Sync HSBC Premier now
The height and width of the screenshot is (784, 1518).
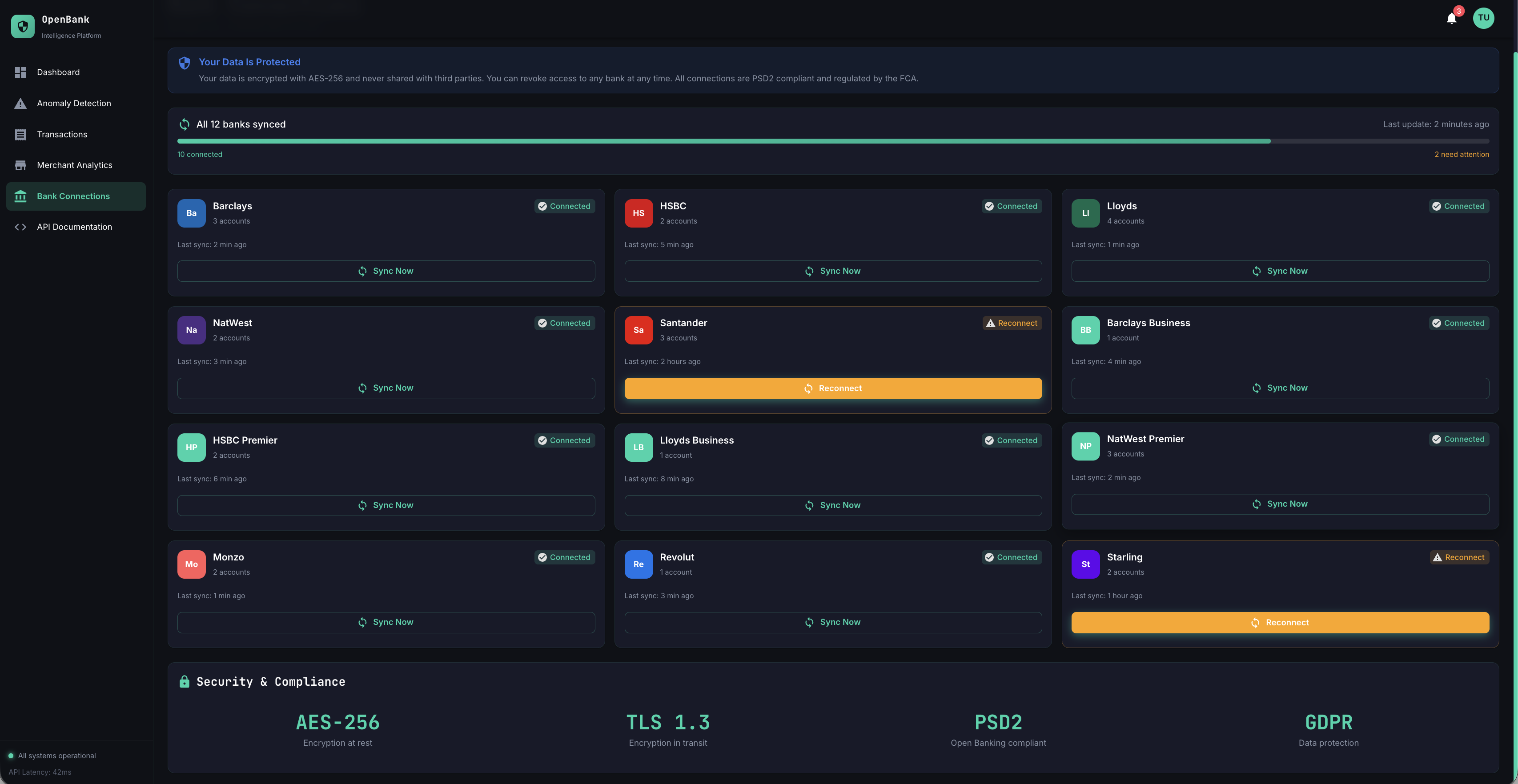click(386, 505)
